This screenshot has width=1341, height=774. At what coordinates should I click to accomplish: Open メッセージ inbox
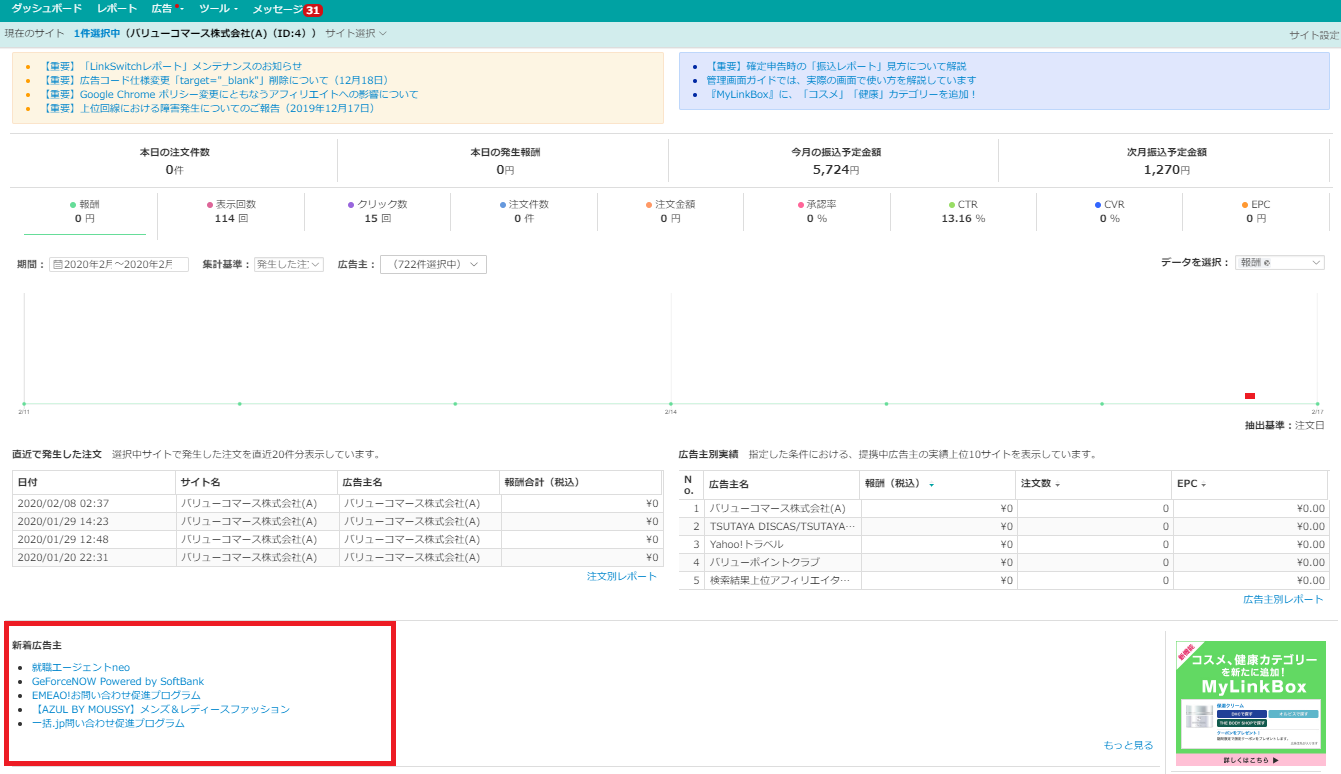[x=277, y=9]
